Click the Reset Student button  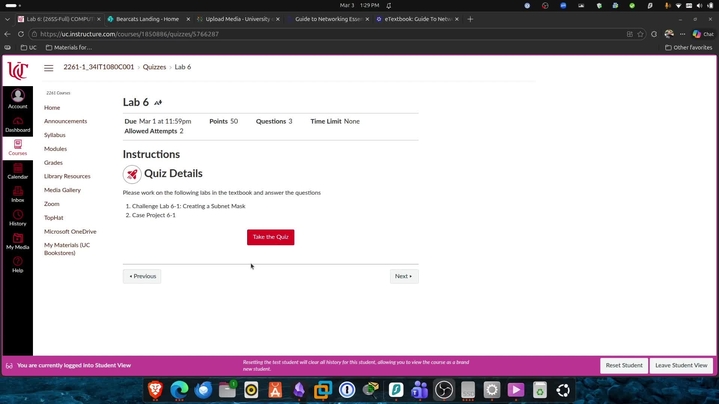coord(624,365)
